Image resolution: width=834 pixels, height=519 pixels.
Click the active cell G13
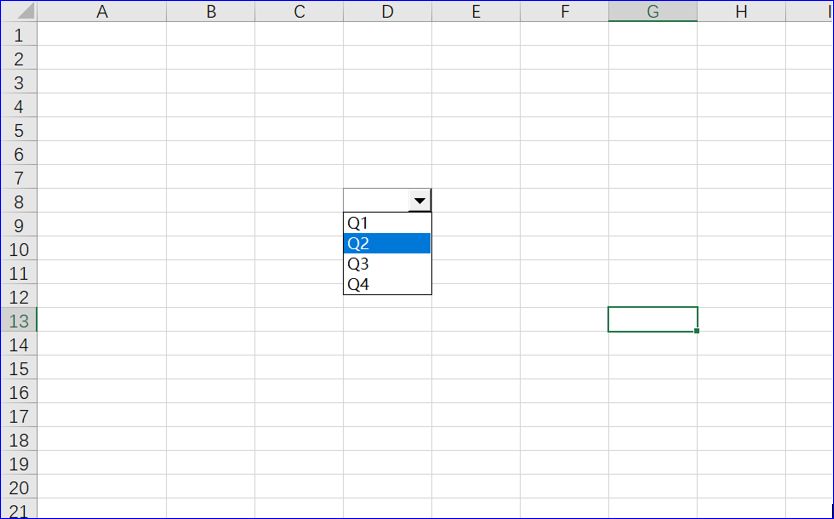(653, 320)
